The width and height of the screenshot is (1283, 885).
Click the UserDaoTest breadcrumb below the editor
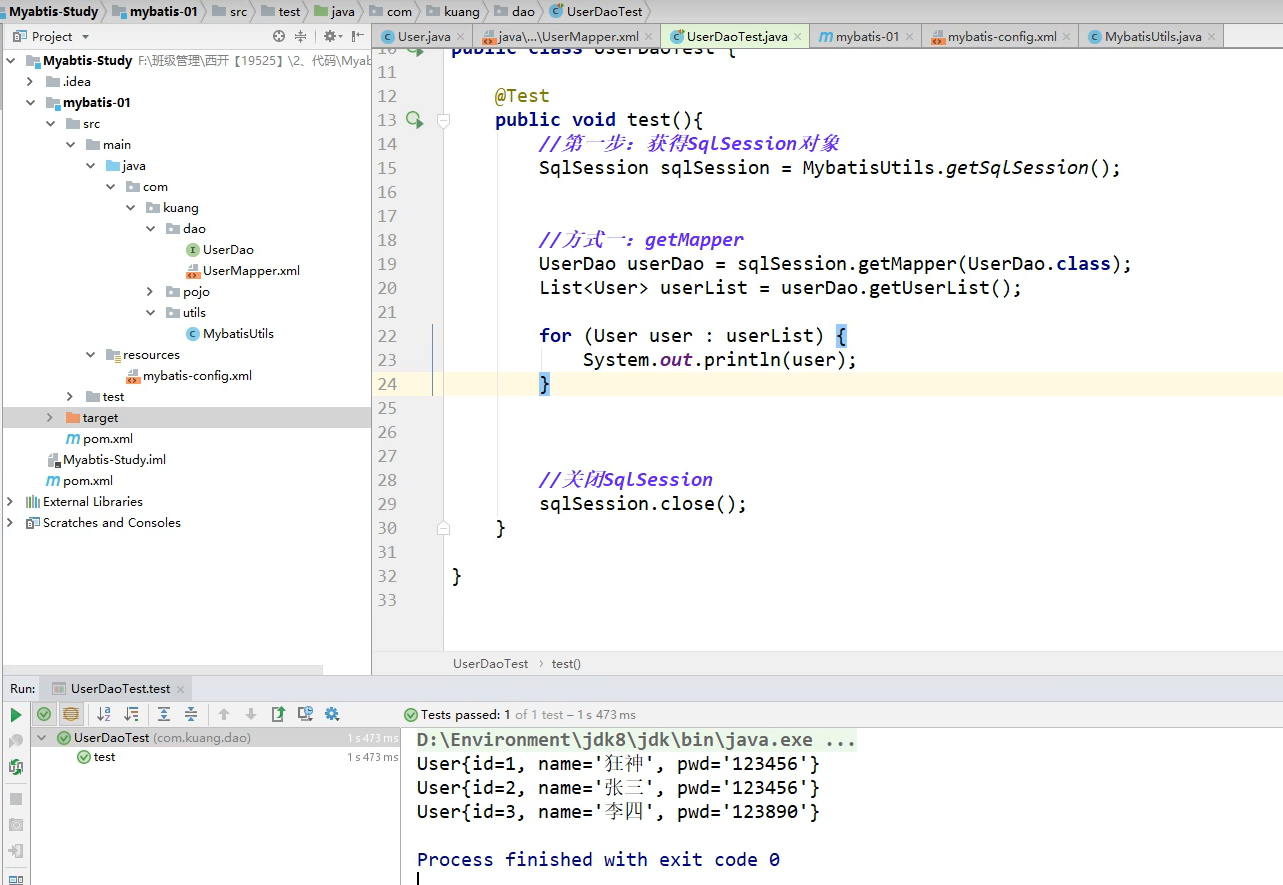pos(490,663)
